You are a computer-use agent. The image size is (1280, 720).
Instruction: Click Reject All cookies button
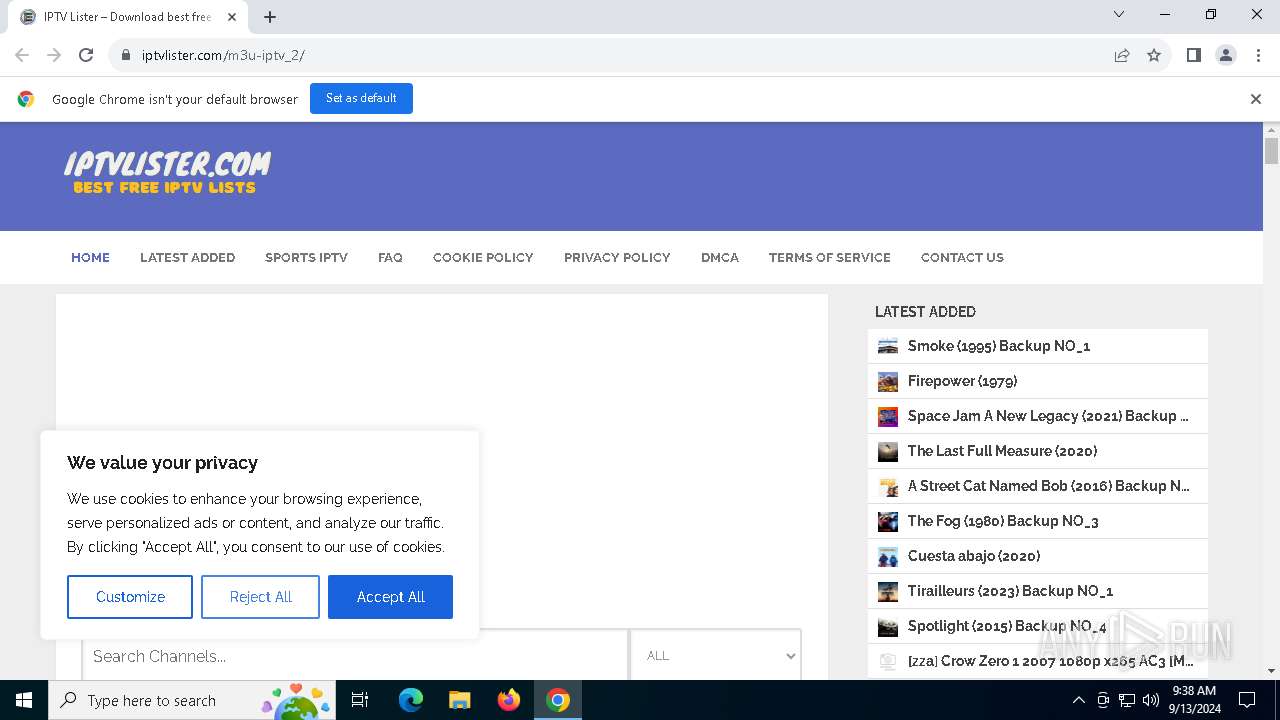click(x=260, y=597)
